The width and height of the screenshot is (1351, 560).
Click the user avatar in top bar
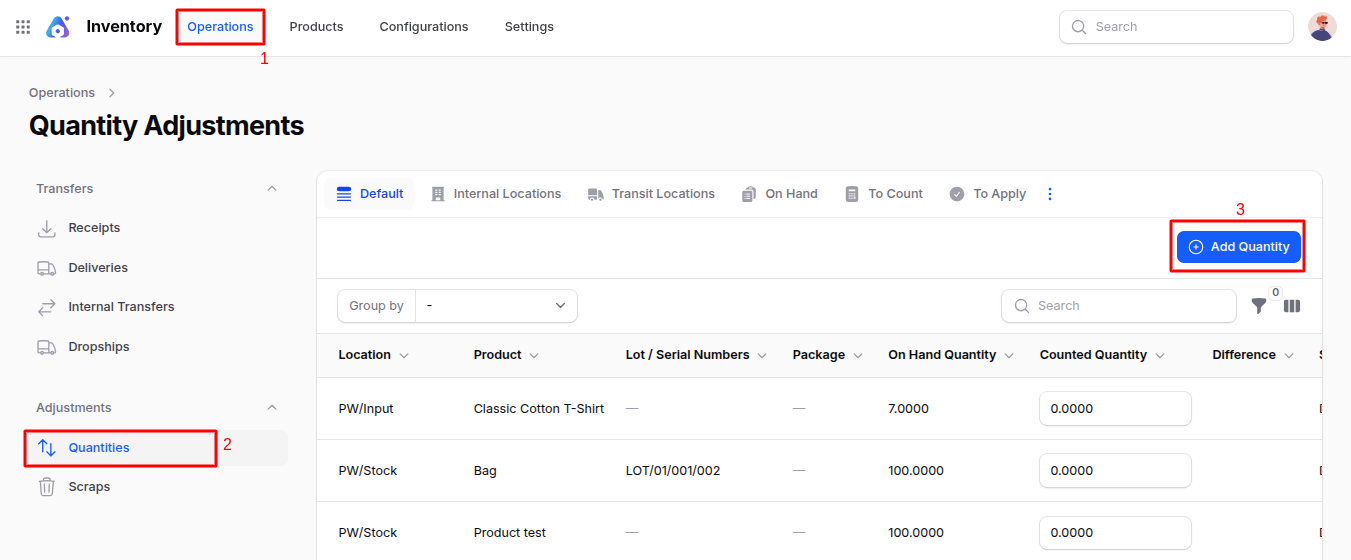pos(1322,27)
